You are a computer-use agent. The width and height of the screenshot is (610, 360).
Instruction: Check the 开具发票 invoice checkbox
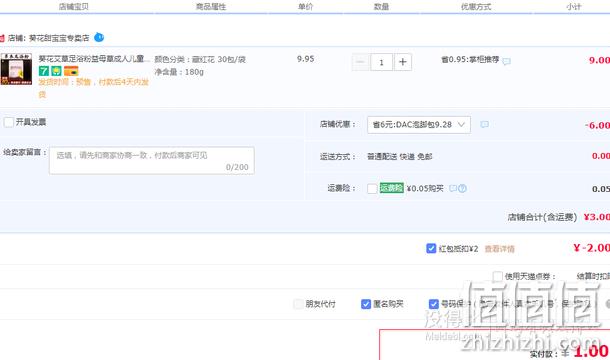[9, 122]
